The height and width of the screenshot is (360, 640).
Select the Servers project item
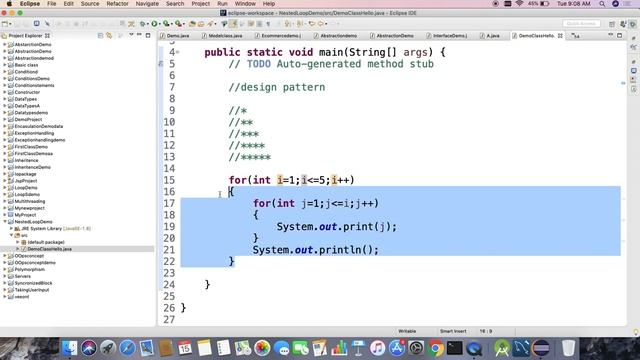[22, 276]
